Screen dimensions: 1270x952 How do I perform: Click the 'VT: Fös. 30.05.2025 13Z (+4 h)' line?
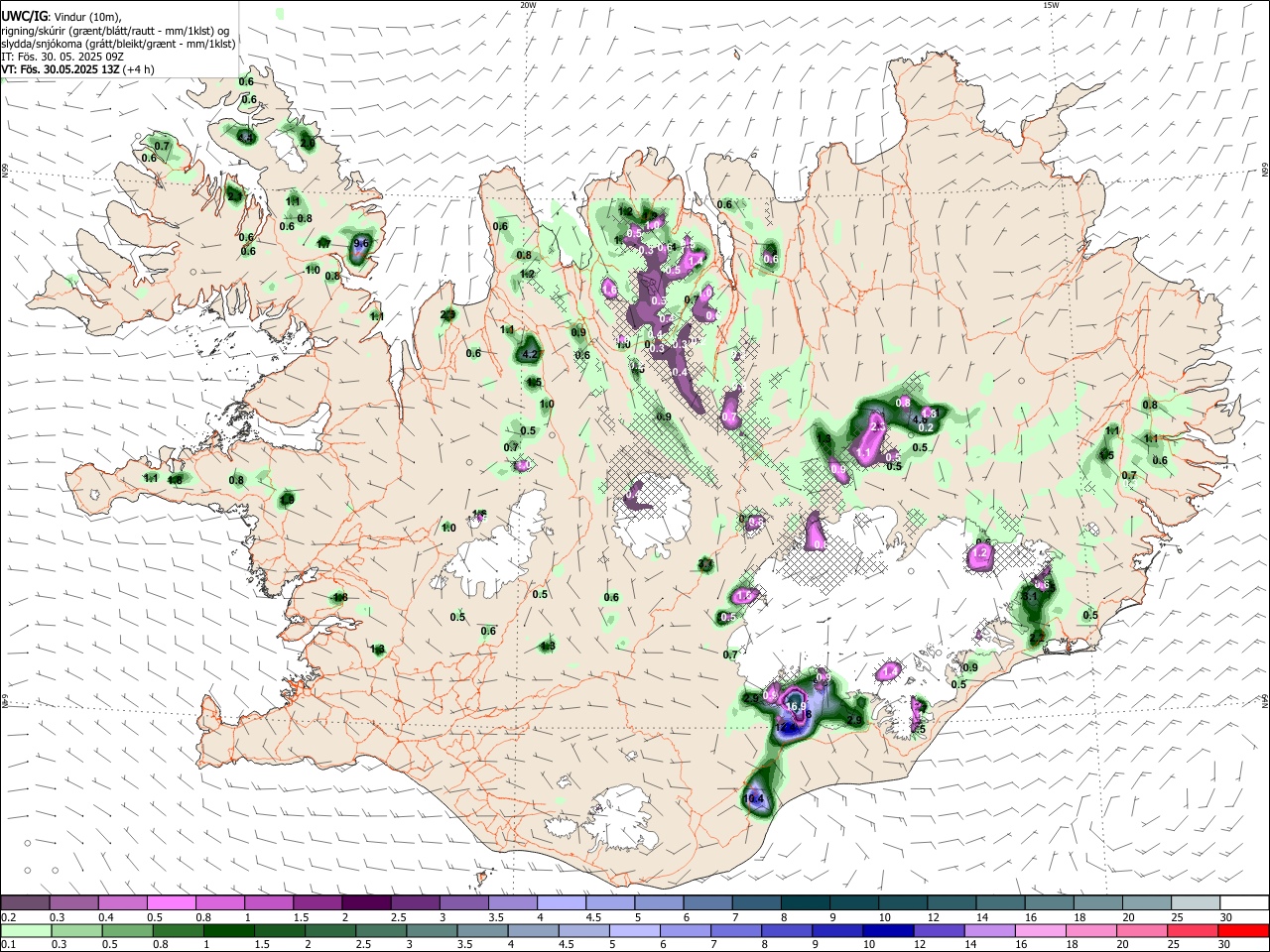[x=76, y=69]
